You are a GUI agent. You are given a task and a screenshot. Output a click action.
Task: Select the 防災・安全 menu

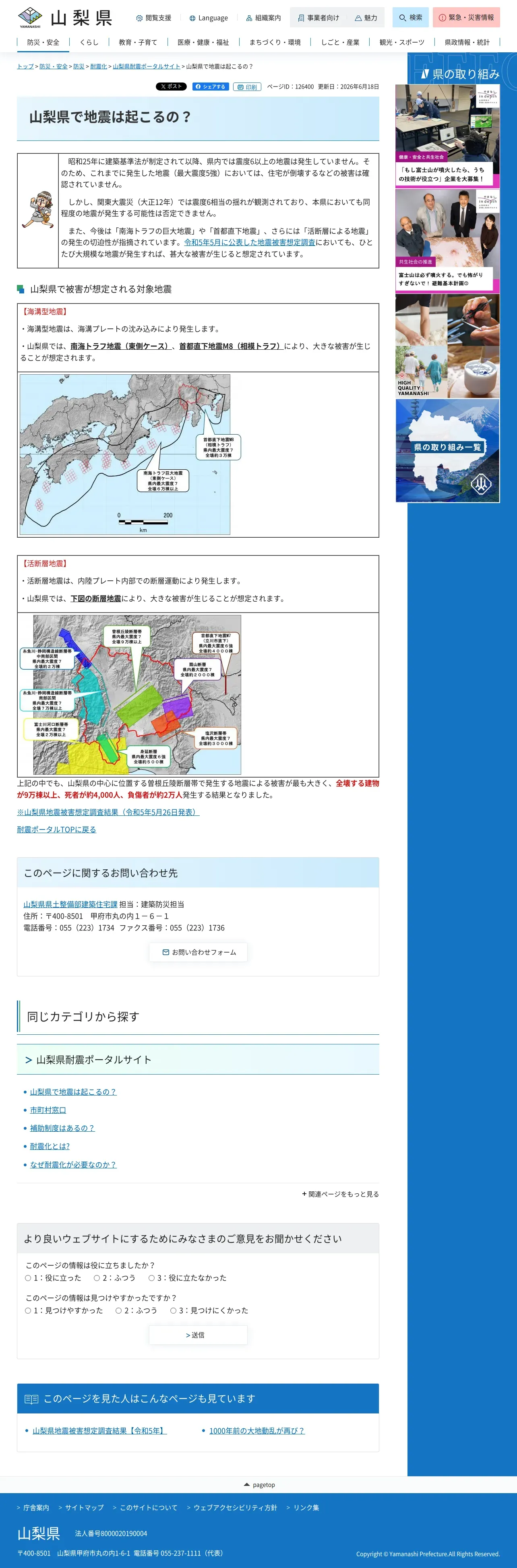pyautogui.click(x=43, y=43)
